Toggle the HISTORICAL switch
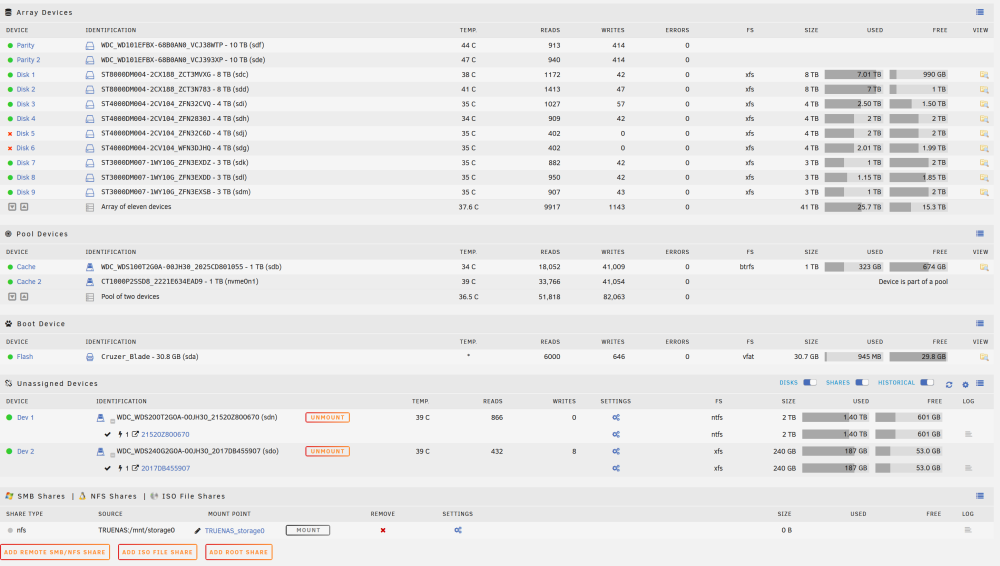Screen dimensions: 1000x566 tap(927, 383)
